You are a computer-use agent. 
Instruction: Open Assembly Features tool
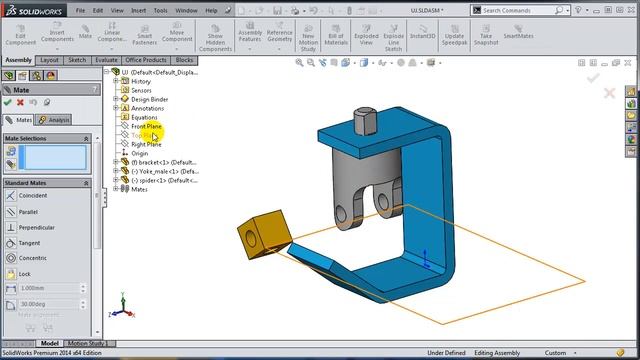250,33
